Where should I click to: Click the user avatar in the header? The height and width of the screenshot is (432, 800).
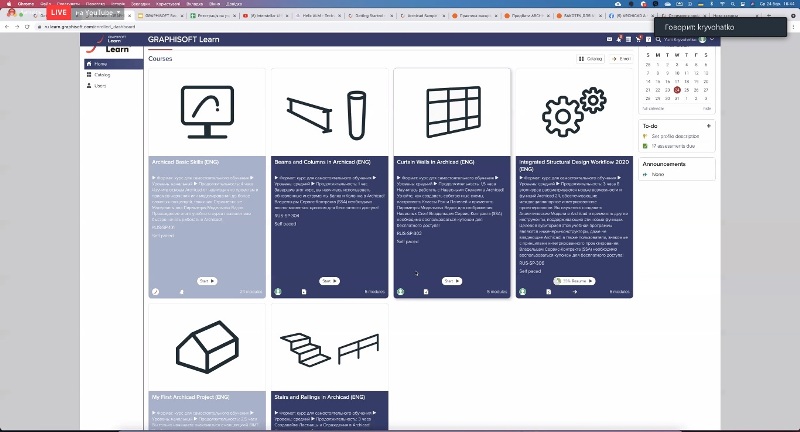coord(703,39)
